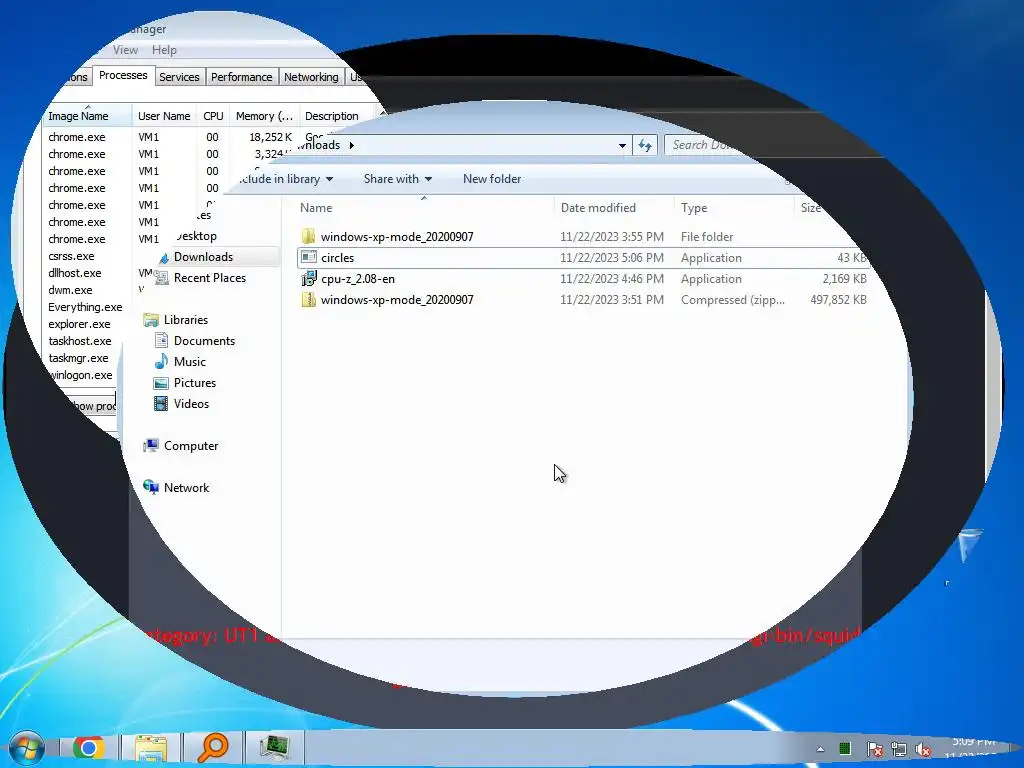Click the cpu-z_2.08-en installer icon

[308, 279]
